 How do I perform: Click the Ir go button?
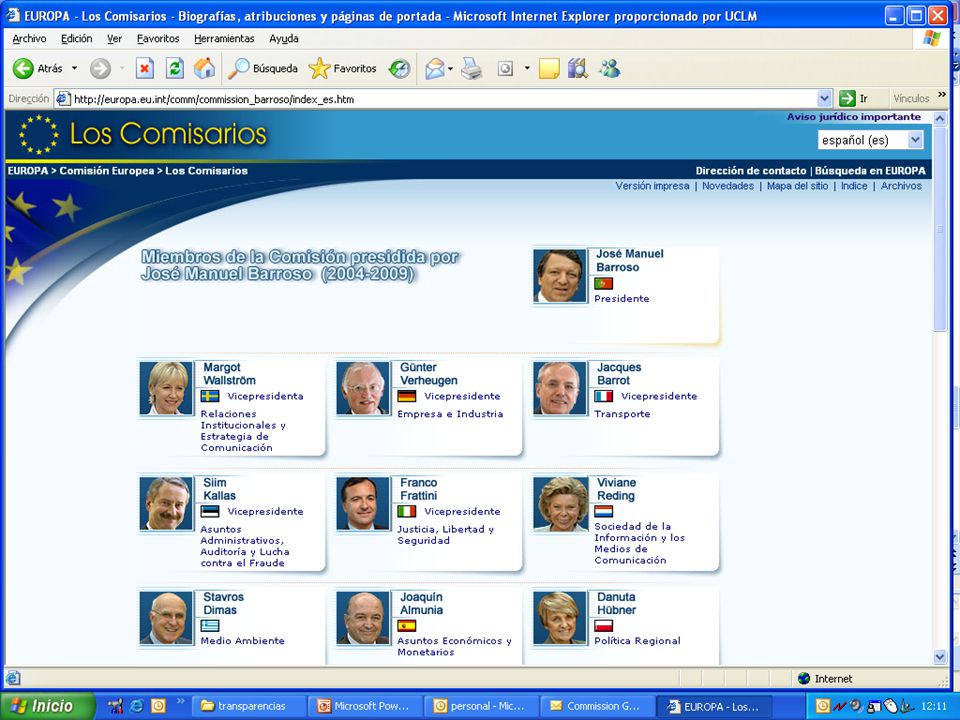855,99
